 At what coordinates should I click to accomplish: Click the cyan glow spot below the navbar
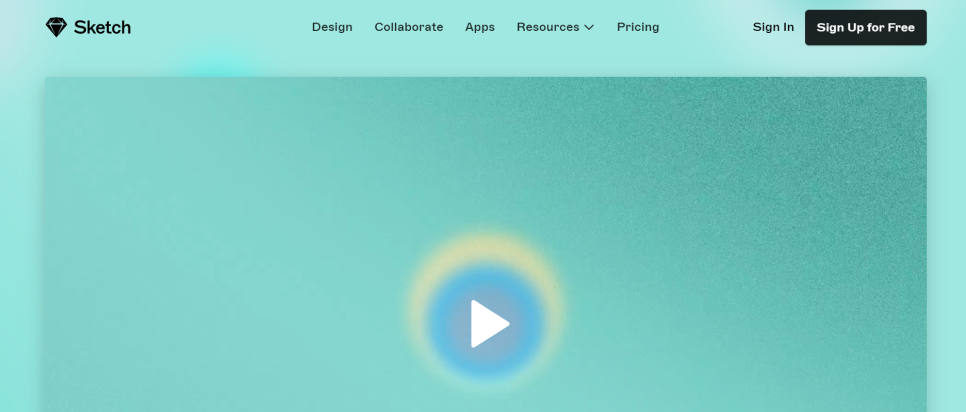point(220,67)
